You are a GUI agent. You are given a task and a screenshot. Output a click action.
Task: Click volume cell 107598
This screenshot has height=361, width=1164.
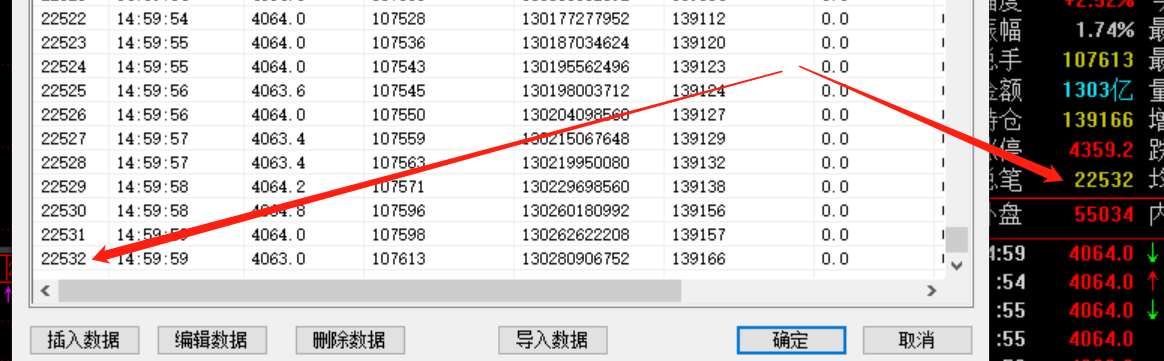pyautogui.click(x=399, y=234)
